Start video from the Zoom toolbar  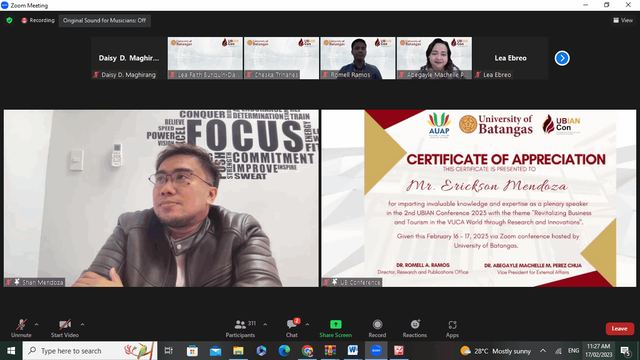click(x=65, y=329)
